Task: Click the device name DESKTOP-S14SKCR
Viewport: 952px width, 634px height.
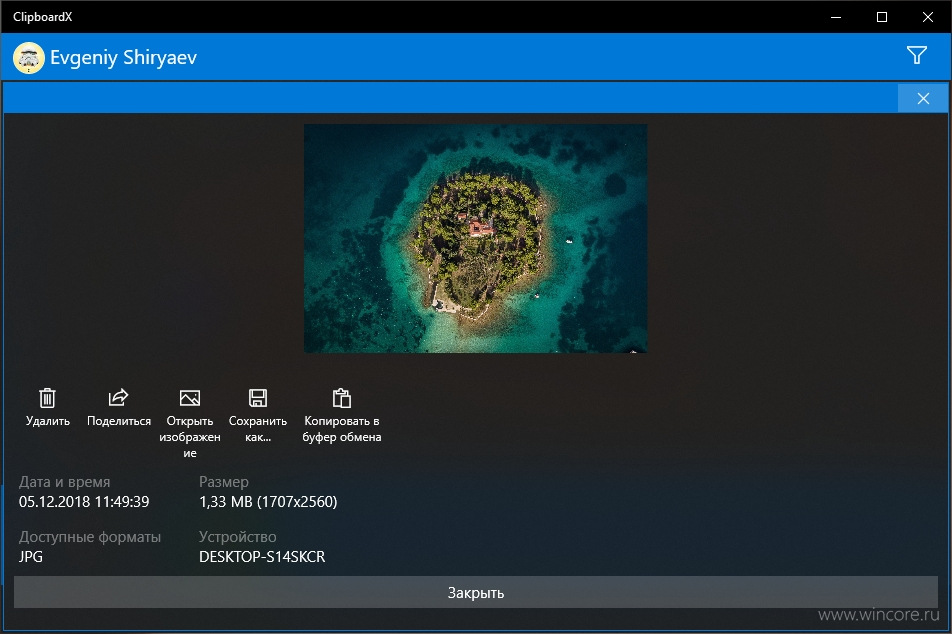Action: [x=262, y=557]
